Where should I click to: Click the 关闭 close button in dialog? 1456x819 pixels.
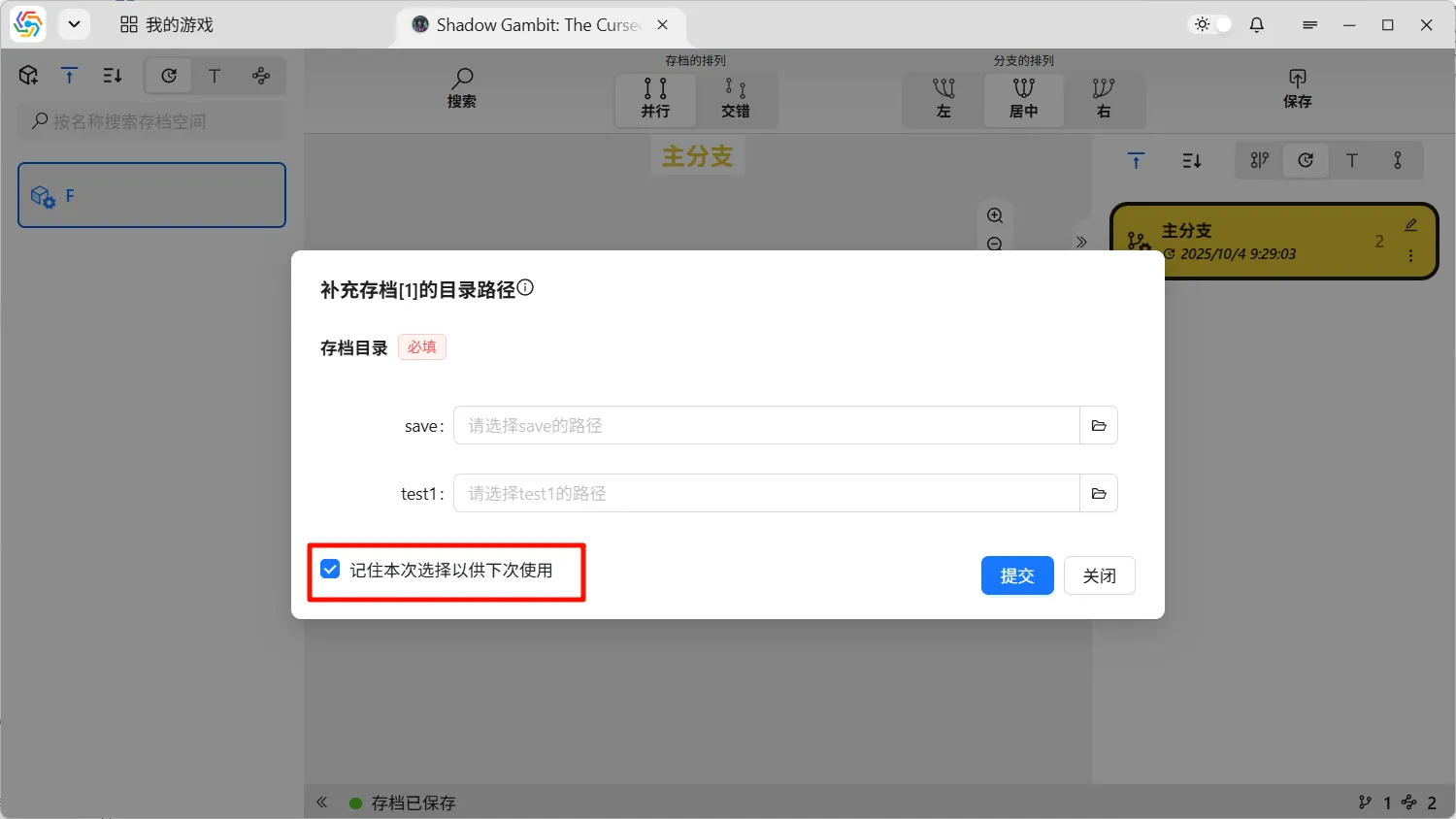1099,575
